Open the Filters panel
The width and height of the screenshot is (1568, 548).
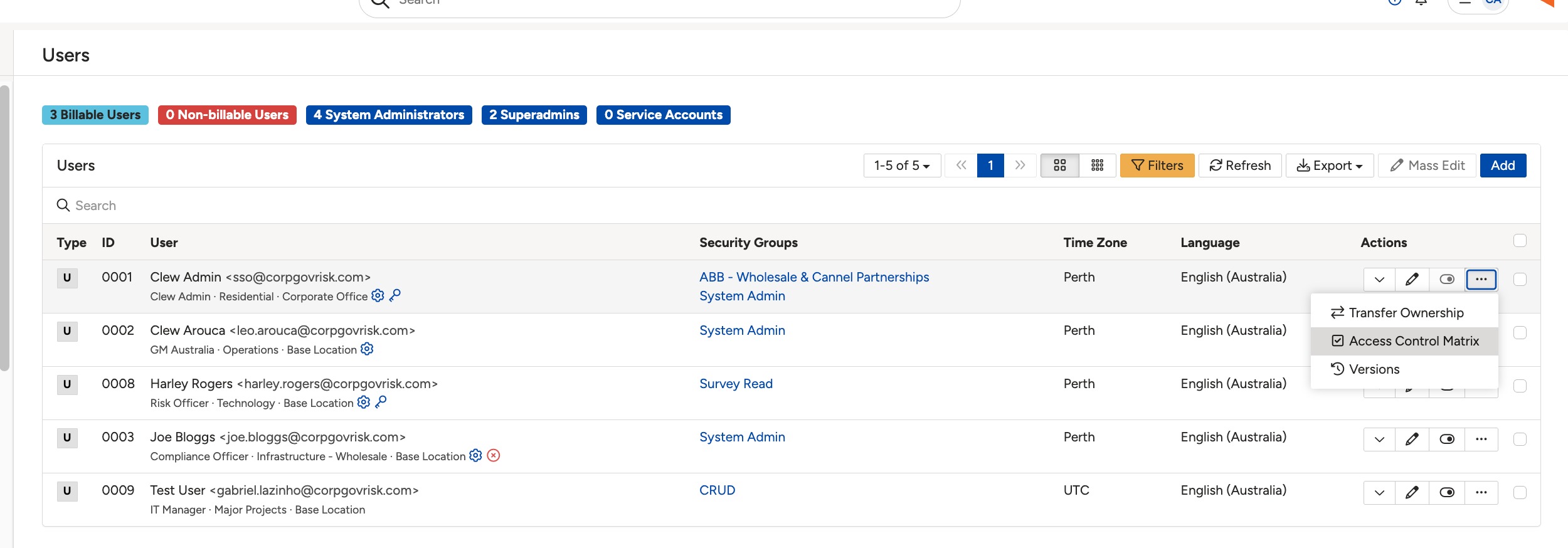coord(1157,166)
